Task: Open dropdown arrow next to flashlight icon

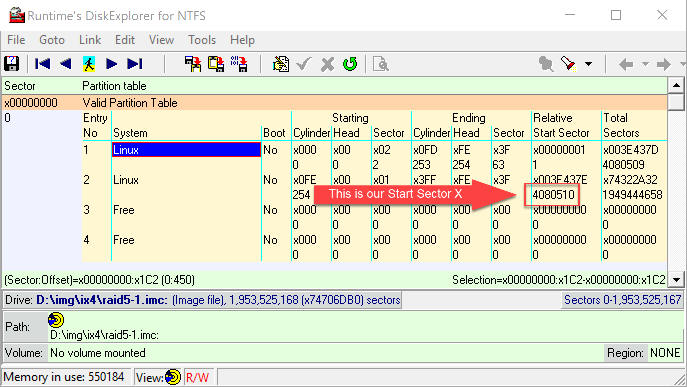Action: coord(588,64)
